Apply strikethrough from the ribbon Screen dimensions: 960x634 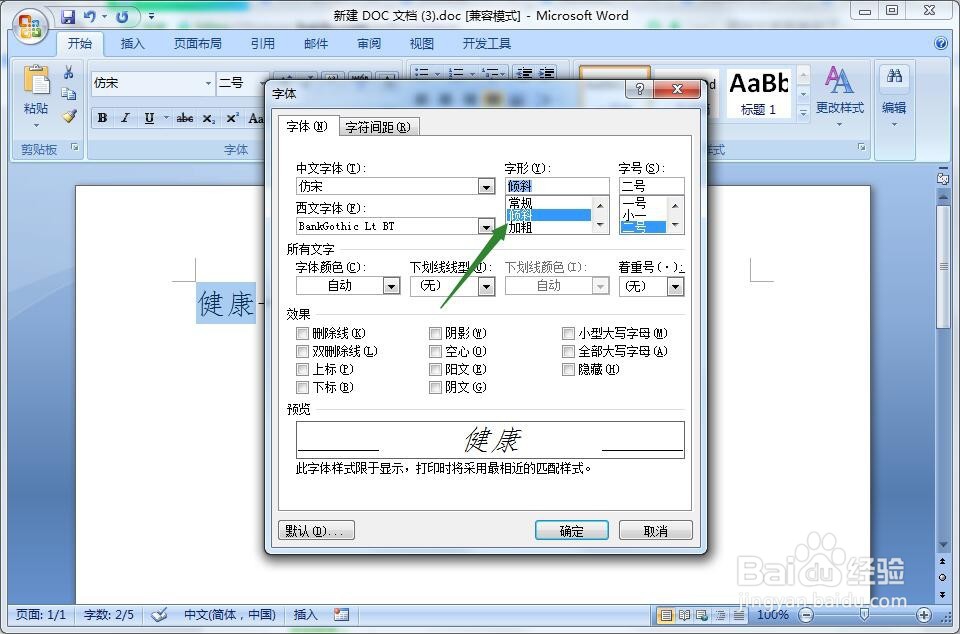[x=185, y=118]
